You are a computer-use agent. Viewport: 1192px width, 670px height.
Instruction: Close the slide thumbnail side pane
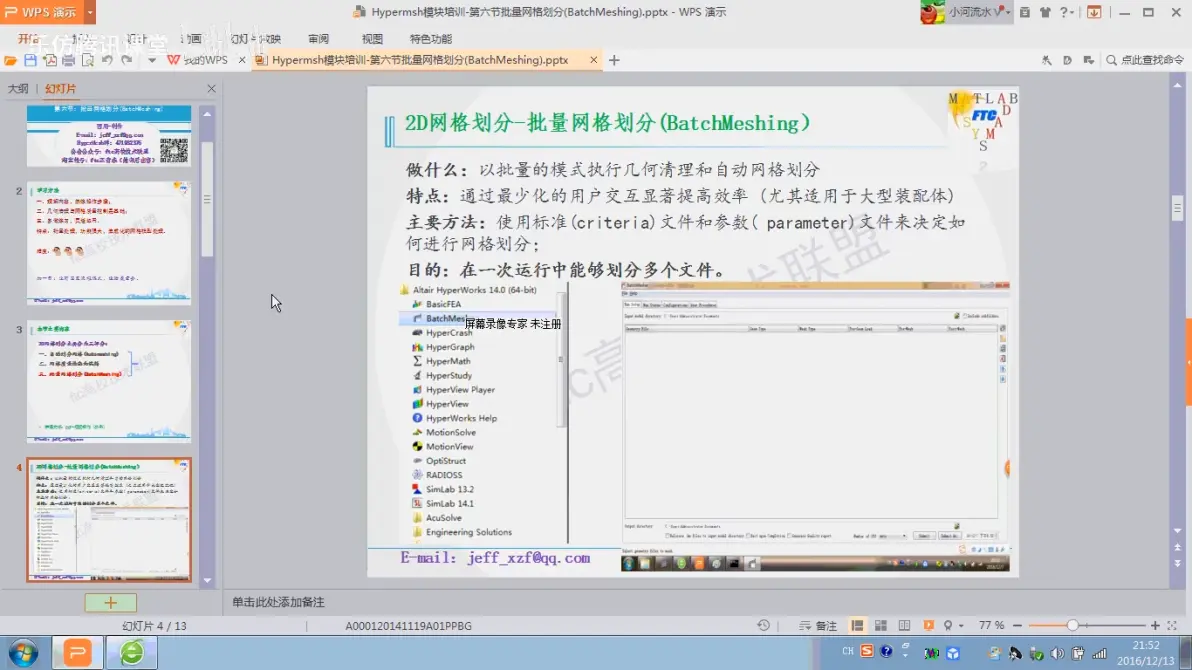tap(211, 89)
